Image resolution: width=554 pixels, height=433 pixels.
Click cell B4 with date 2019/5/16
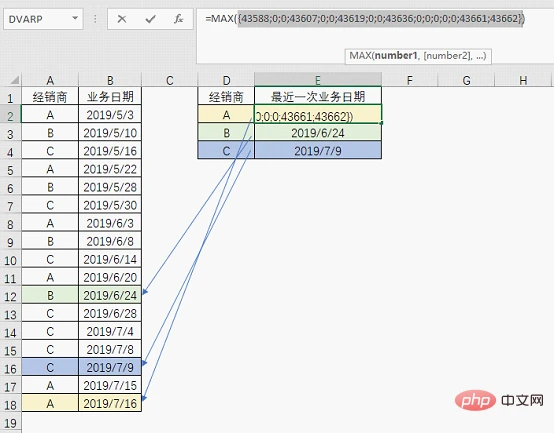tap(110, 151)
